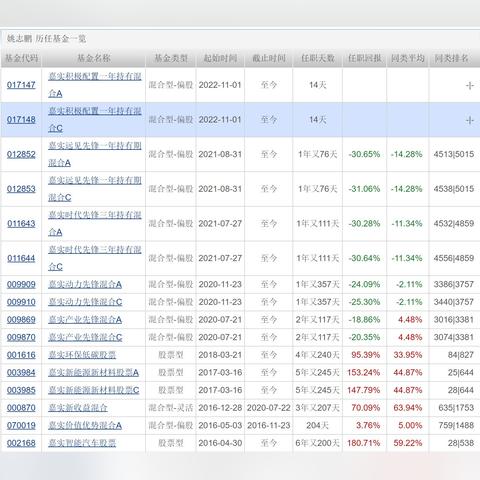Select the 2020-07-22 end date cell

point(269,408)
